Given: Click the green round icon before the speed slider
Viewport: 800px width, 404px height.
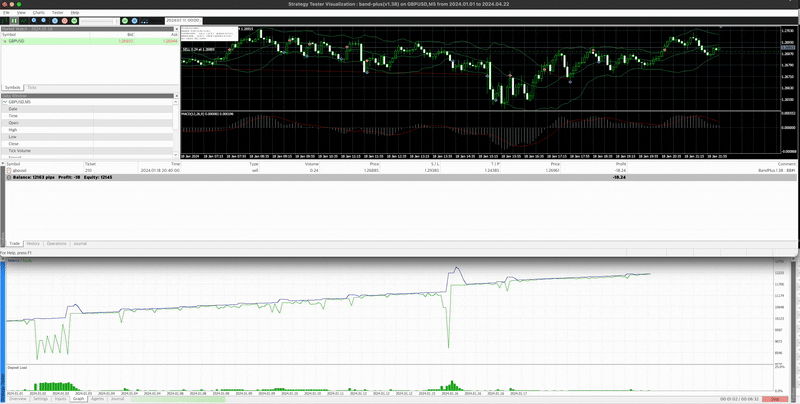Looking at the screenshot, I should click(x=74, y=21).
